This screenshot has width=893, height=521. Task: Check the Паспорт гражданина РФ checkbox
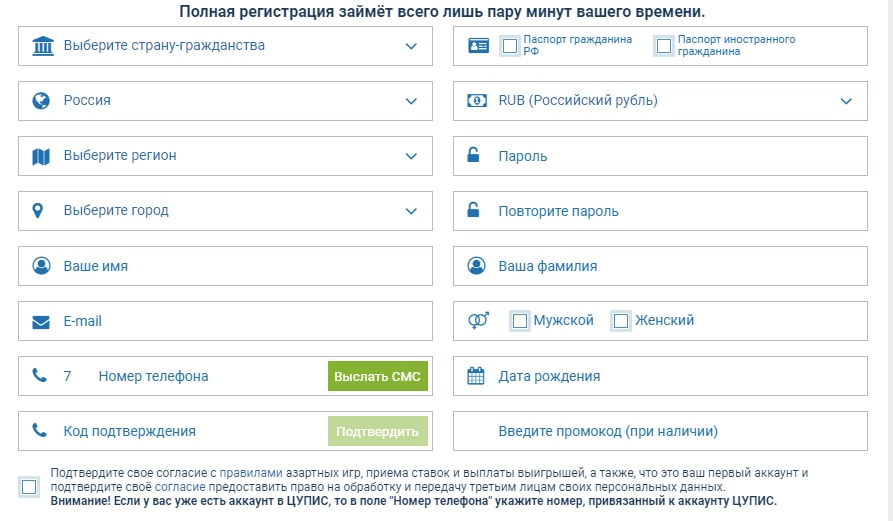[510, 46]
